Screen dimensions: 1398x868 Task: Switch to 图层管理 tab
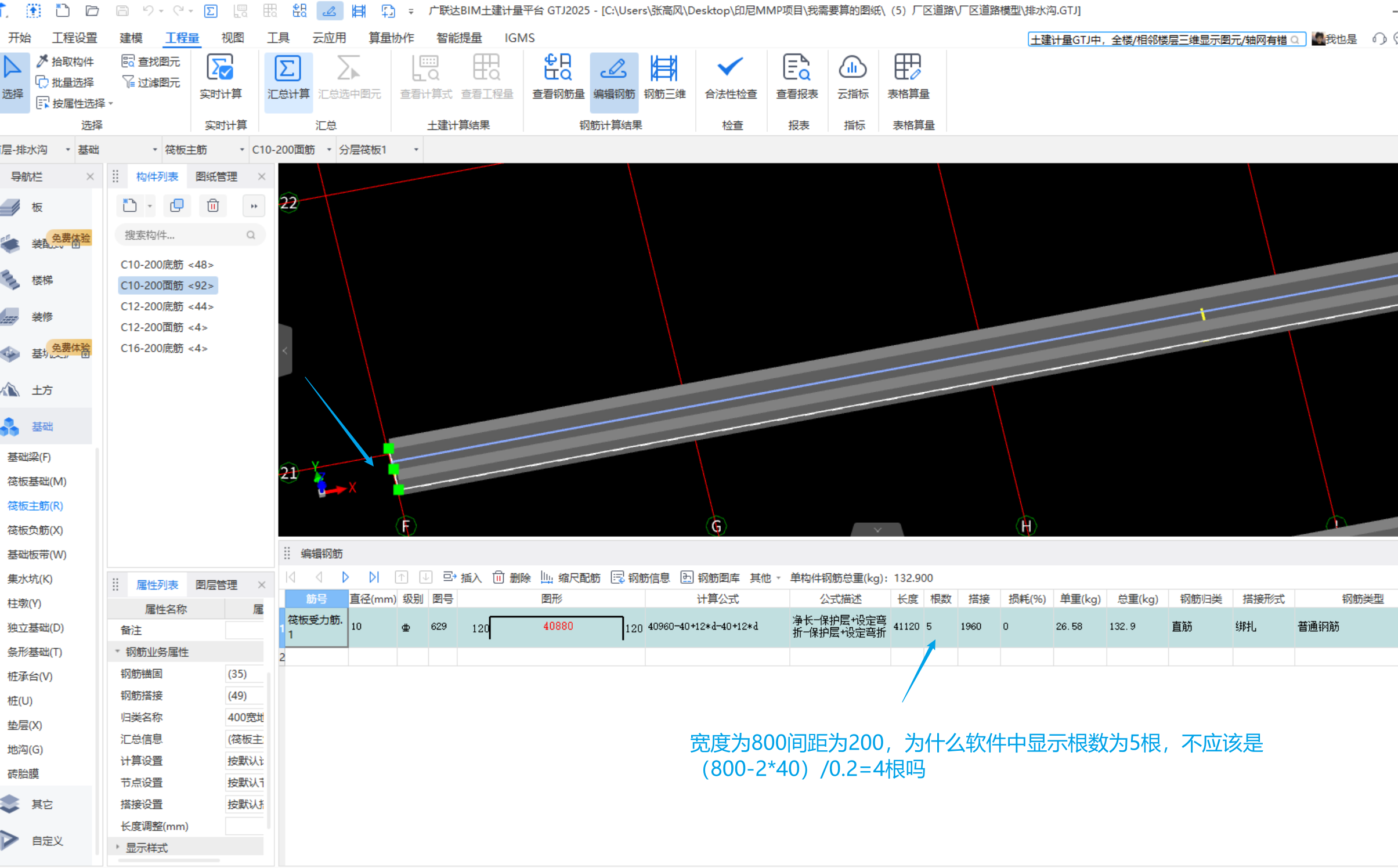click(x=216, y=584)
